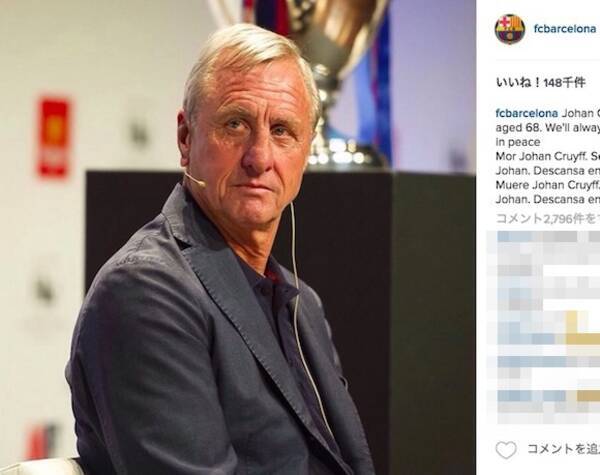Select the 'in peace' caption line
Image resolution: width=600 pixels, height=475 pixels.
pos(518,142)
